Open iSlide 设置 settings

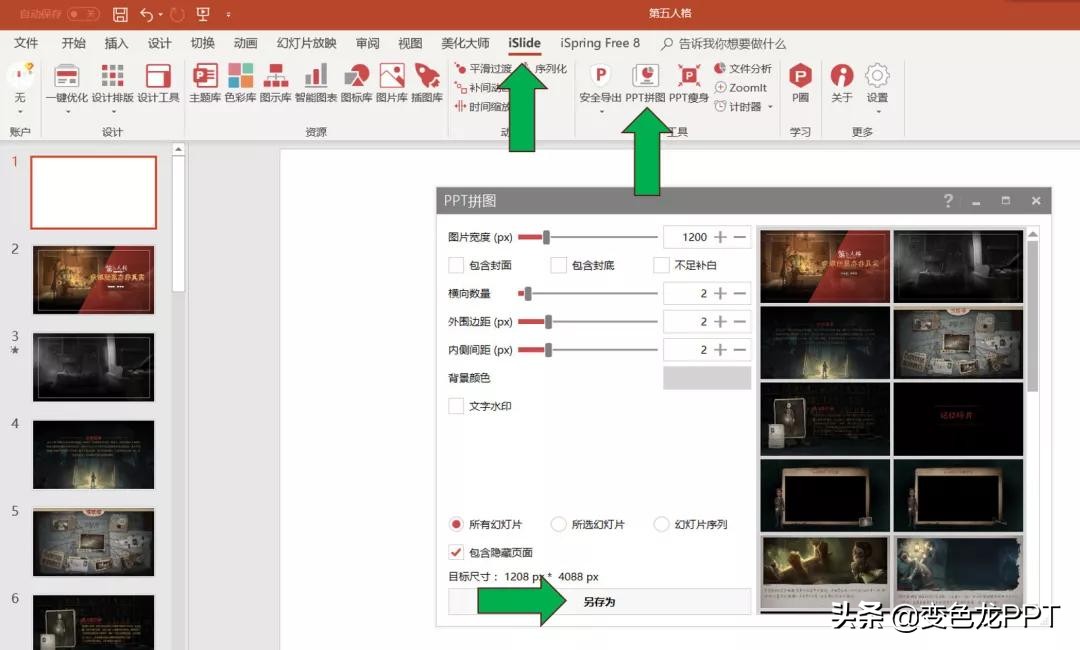(x=878, y=83)
